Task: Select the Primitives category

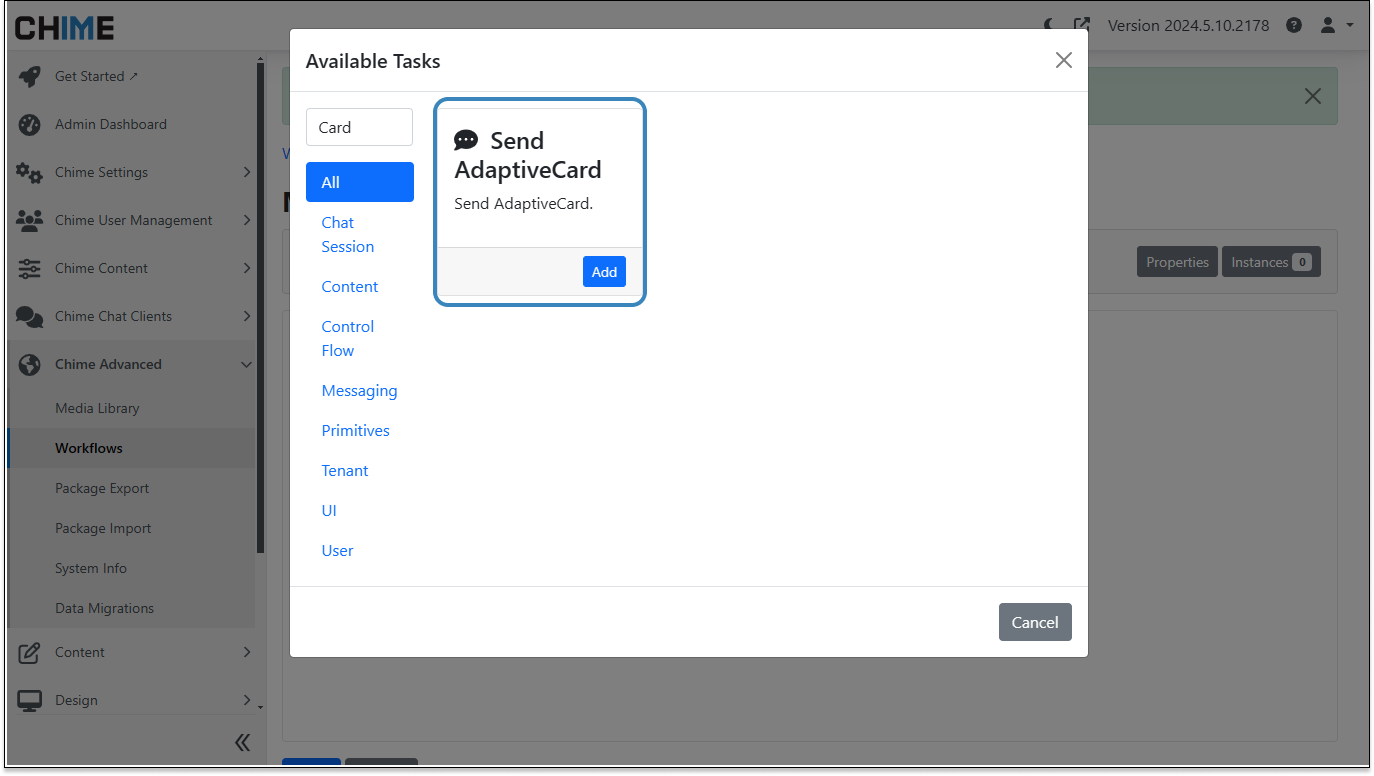Action: 360,430
